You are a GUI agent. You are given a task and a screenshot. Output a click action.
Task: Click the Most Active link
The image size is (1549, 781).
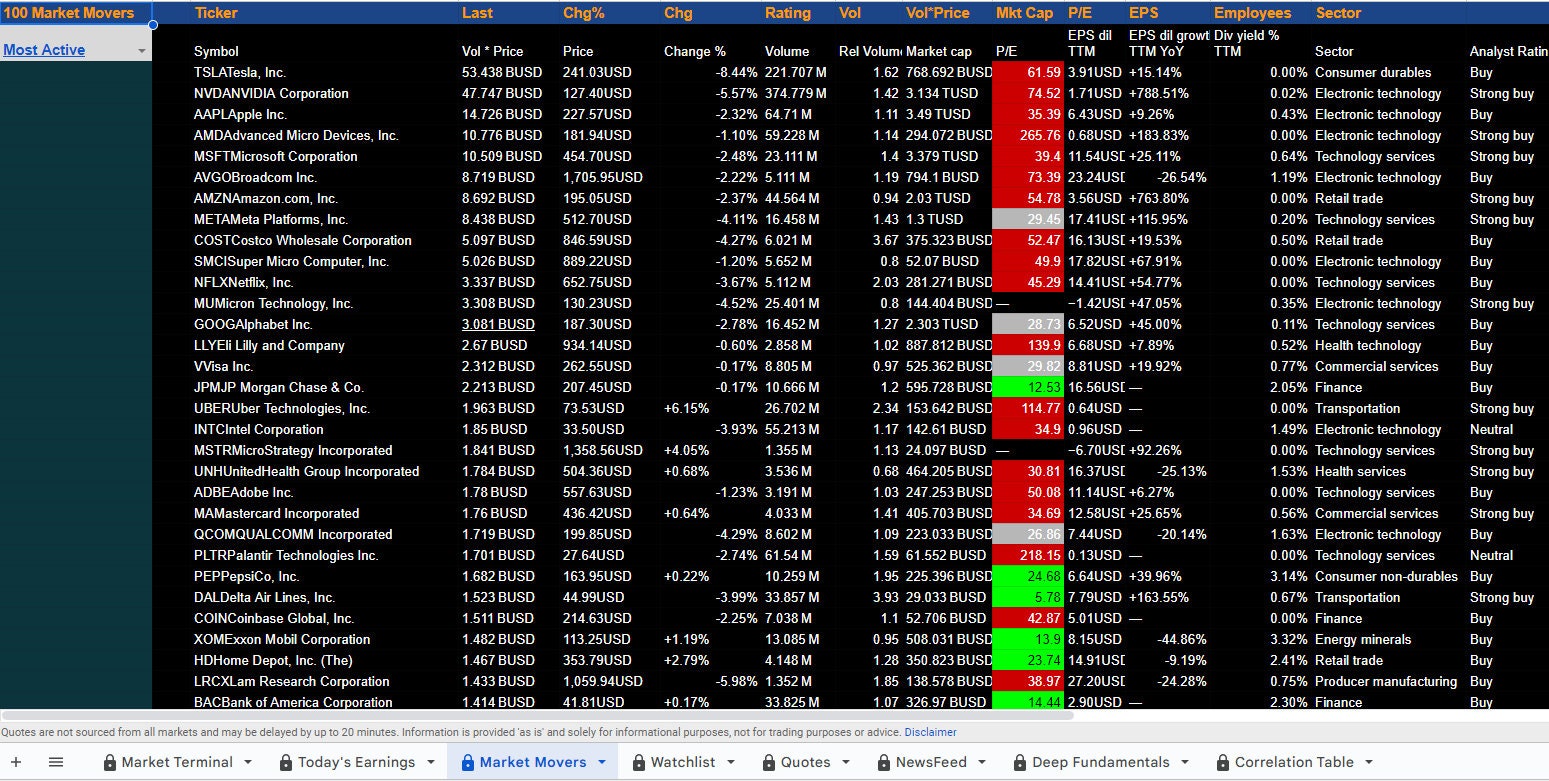pos(44,49)
